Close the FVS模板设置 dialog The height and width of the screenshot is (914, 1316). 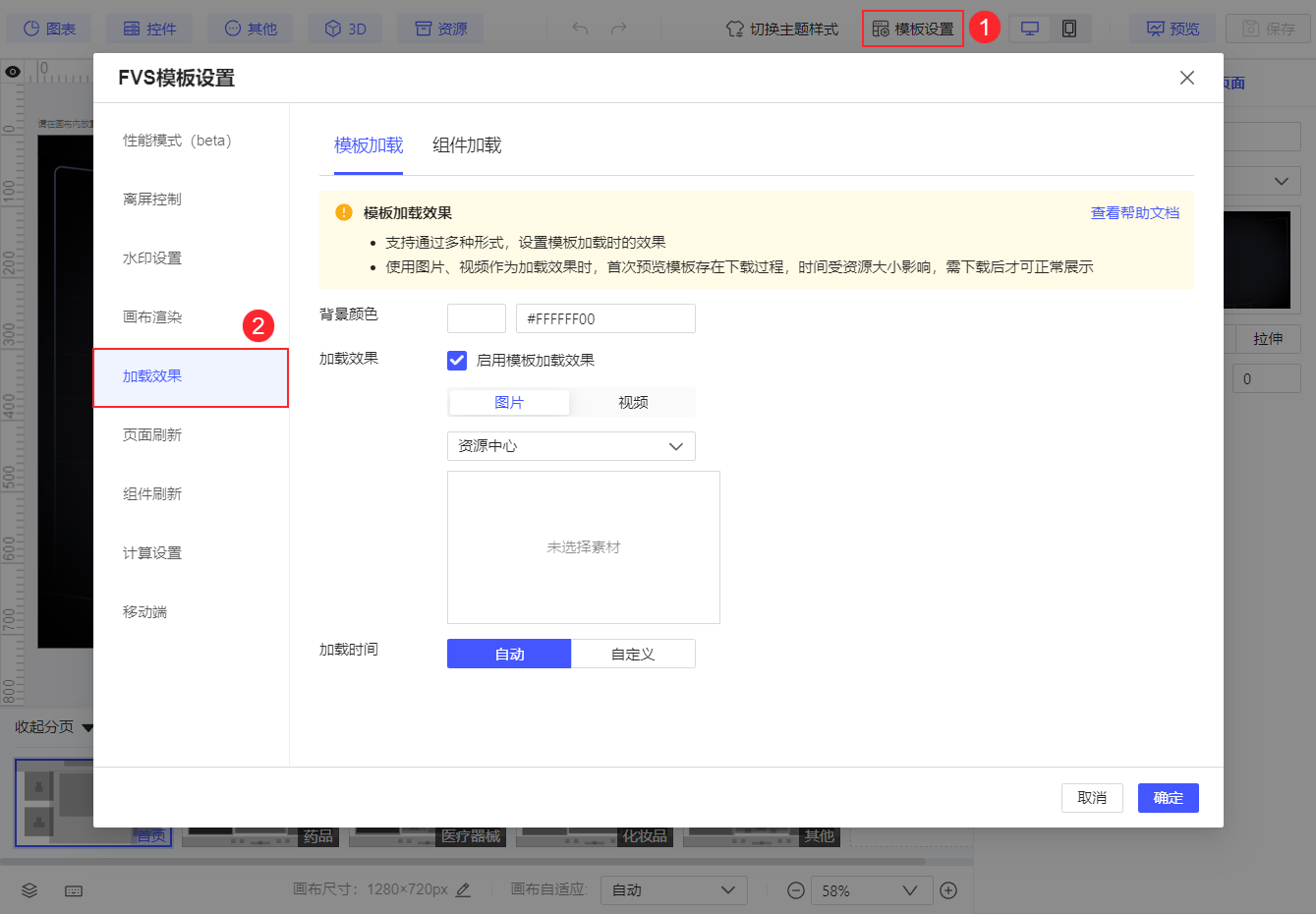[1187, 78]
